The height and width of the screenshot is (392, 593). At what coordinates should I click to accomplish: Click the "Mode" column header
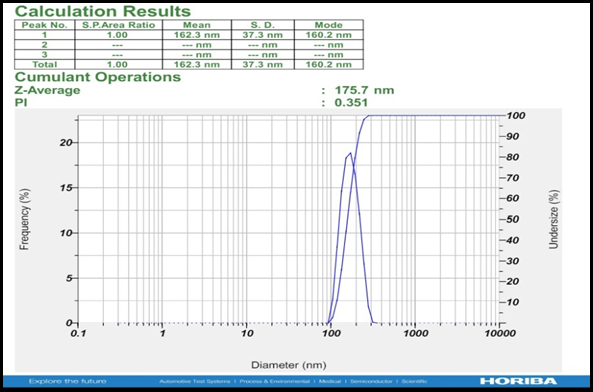pyautogui.click(x=328, y=25)
